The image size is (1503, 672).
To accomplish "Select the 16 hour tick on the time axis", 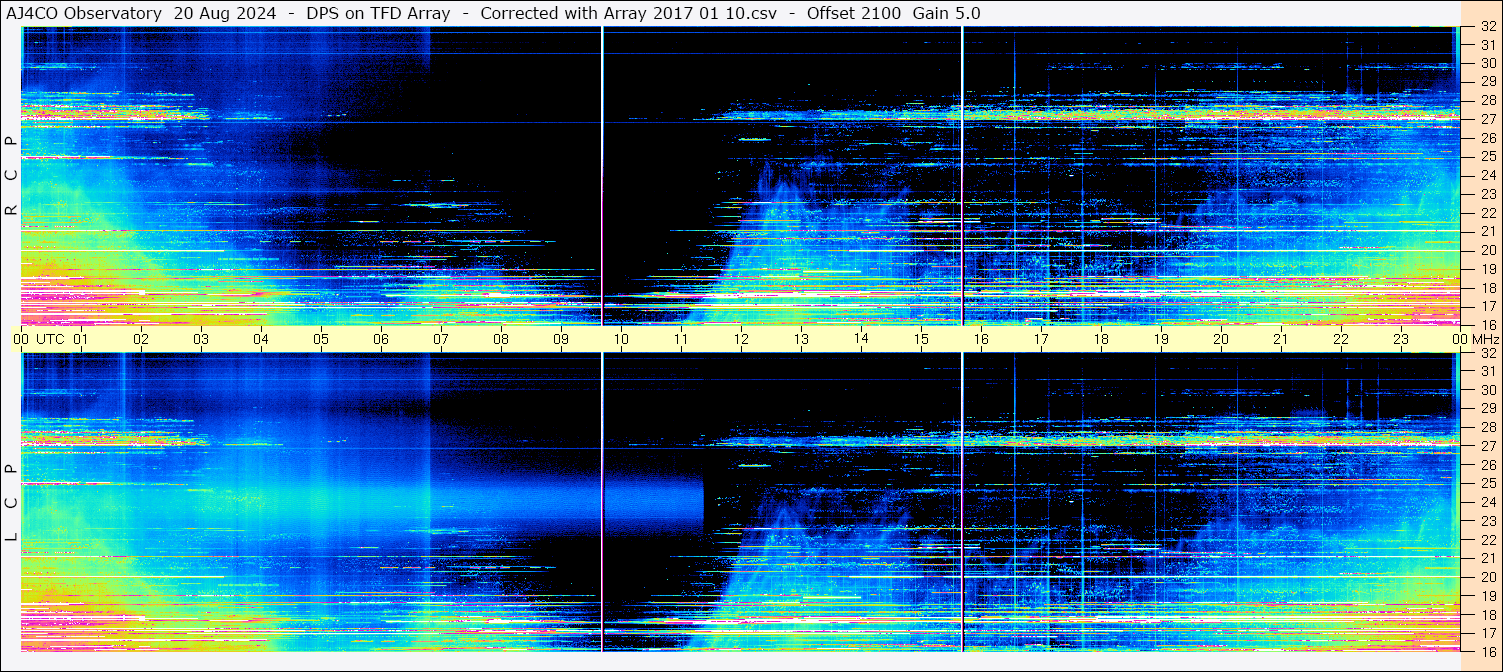I will tap(981, 339).
